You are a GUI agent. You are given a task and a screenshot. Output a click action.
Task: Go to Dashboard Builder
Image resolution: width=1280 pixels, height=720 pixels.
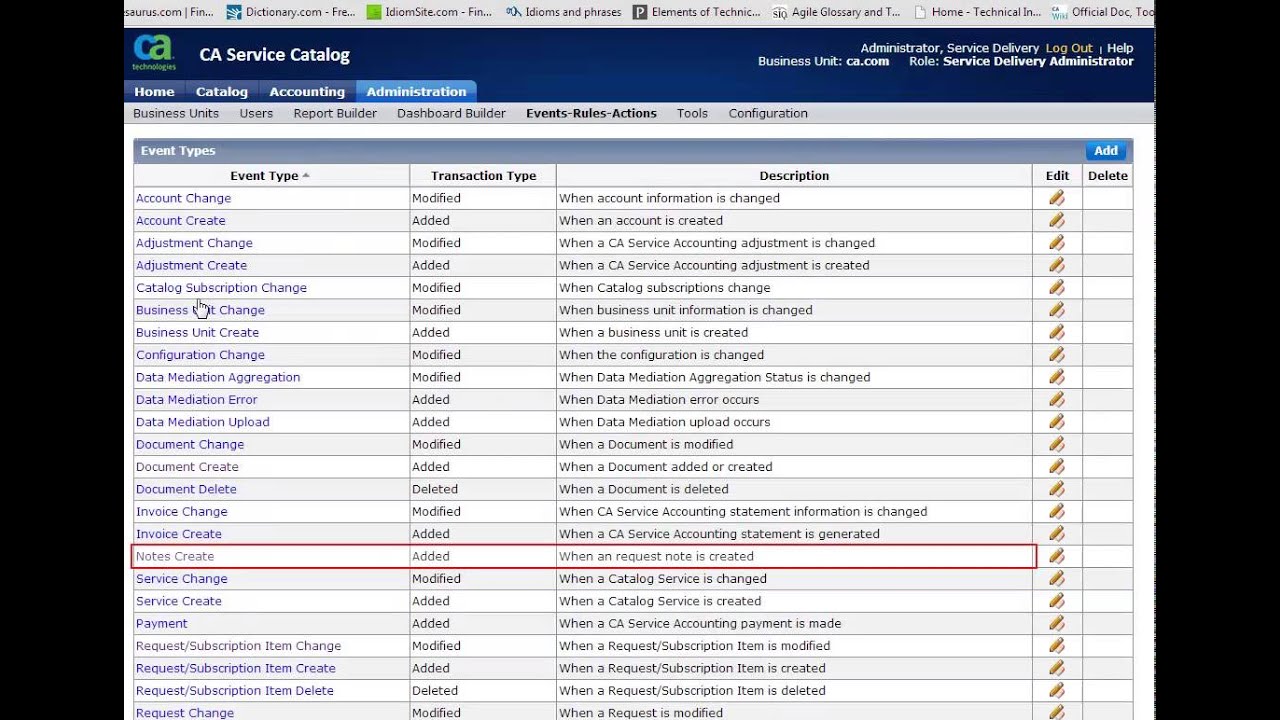coord(451,113)
